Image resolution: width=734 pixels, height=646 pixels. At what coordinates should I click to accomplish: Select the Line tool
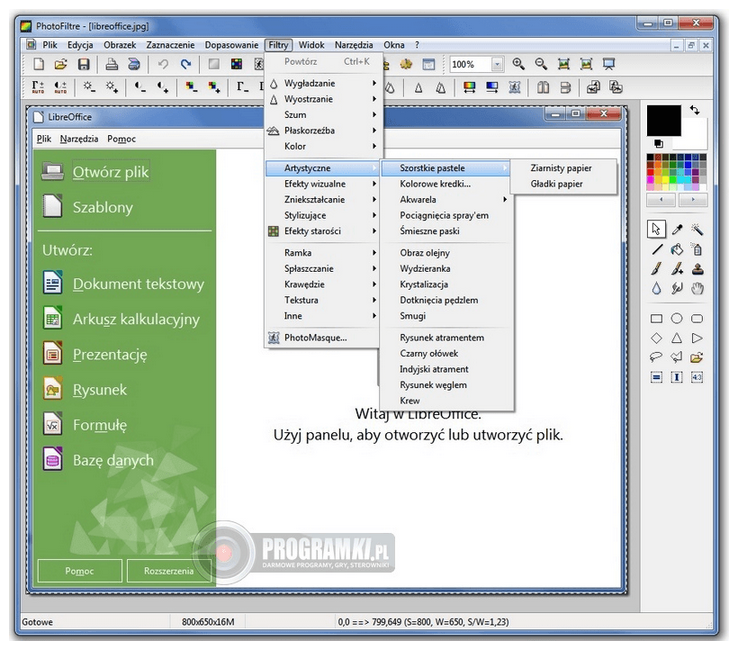pyautogui.click(x=657, y=250)
